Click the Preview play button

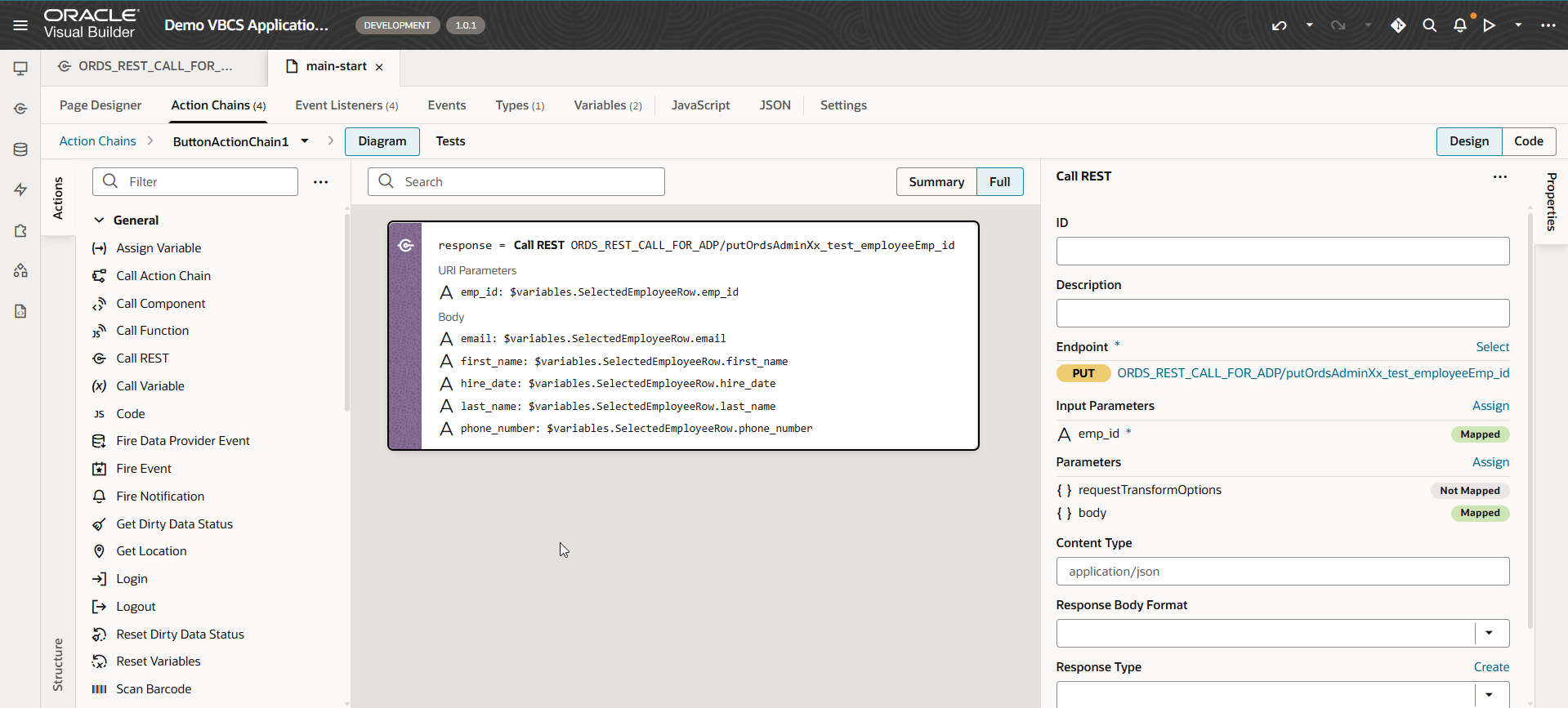(1490, 25)
